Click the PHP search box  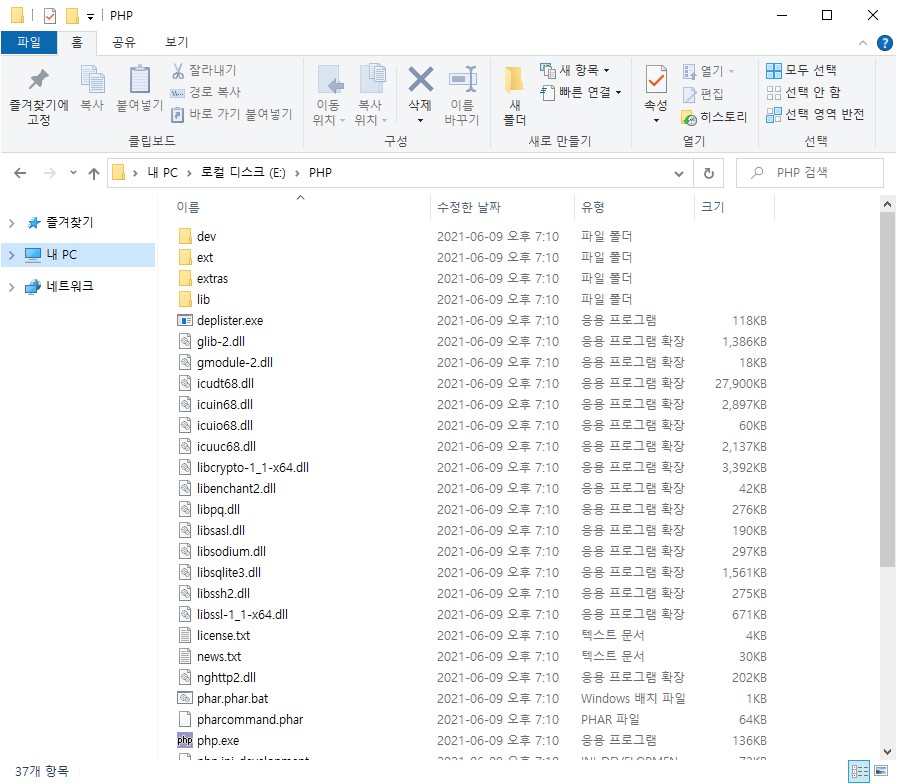pos(809,173)
